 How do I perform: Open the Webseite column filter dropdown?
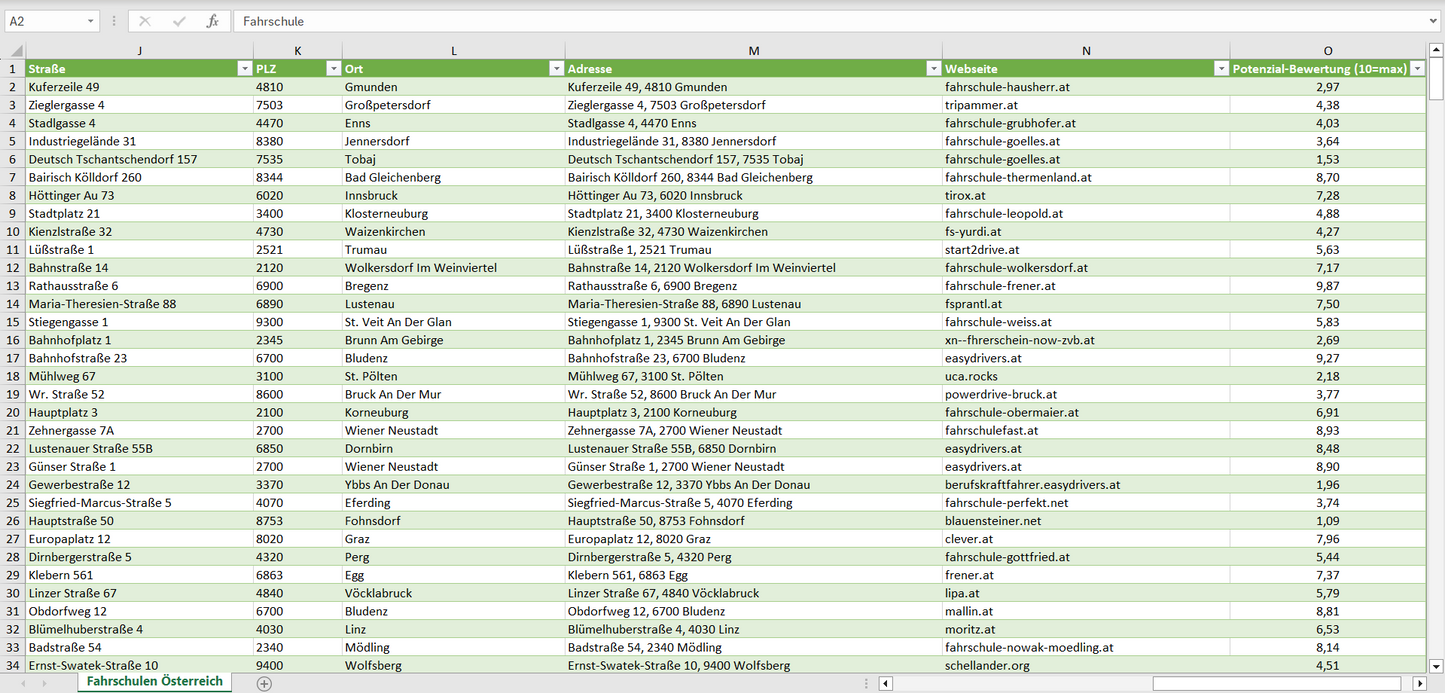pyautogui.click(x=1221, y=69)
